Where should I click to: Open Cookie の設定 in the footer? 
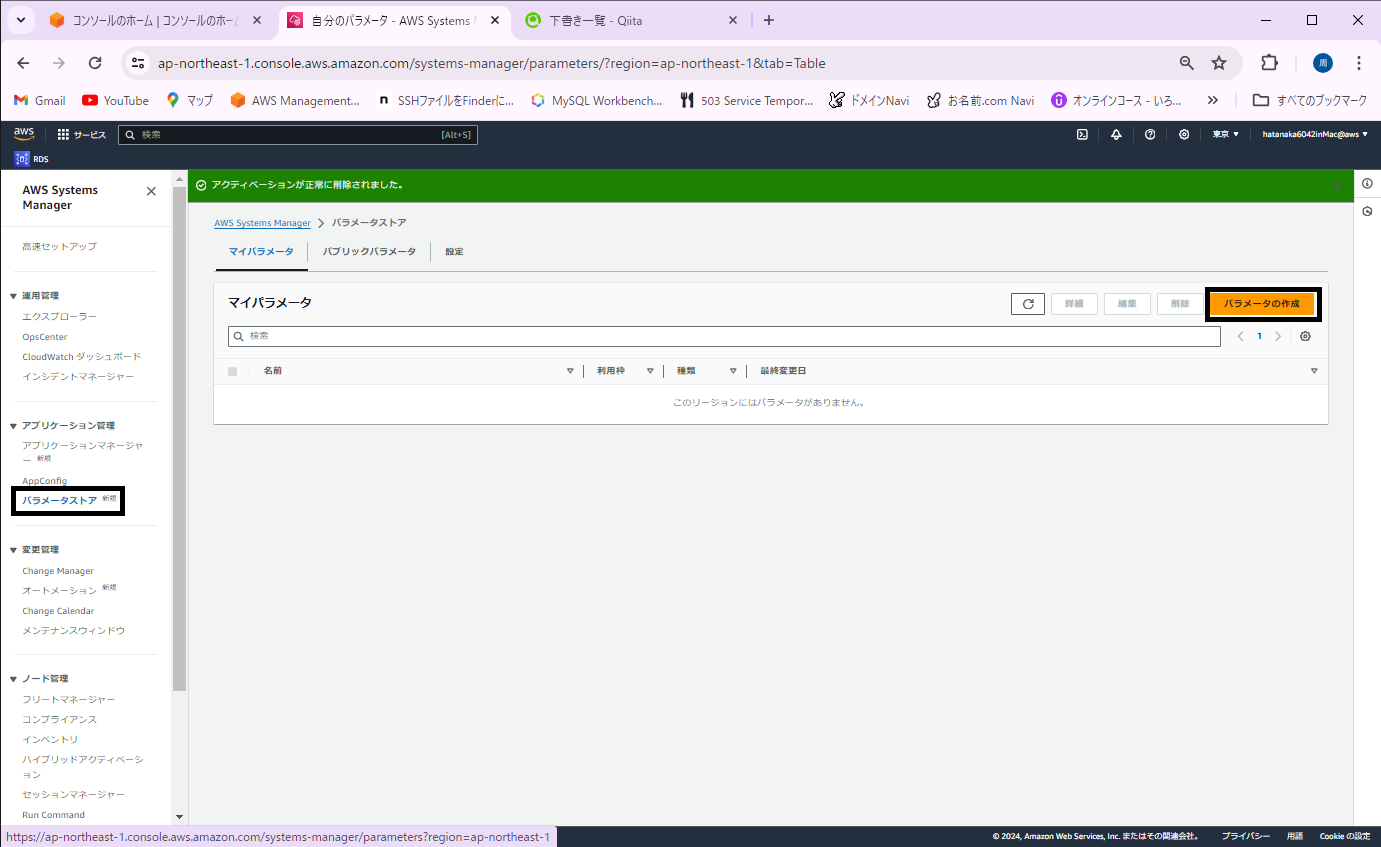[1345, 836]
